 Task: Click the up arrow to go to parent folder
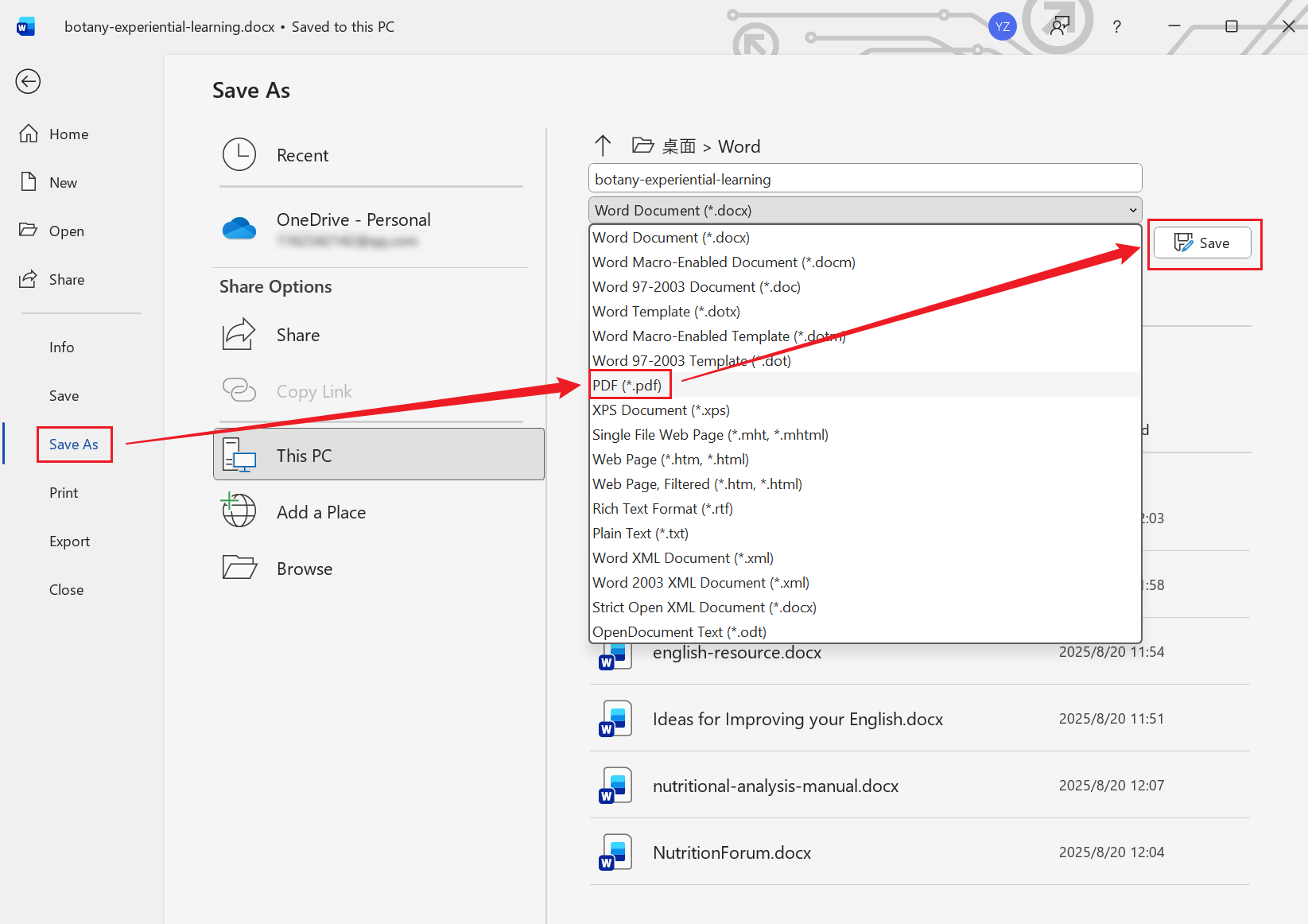604,145
